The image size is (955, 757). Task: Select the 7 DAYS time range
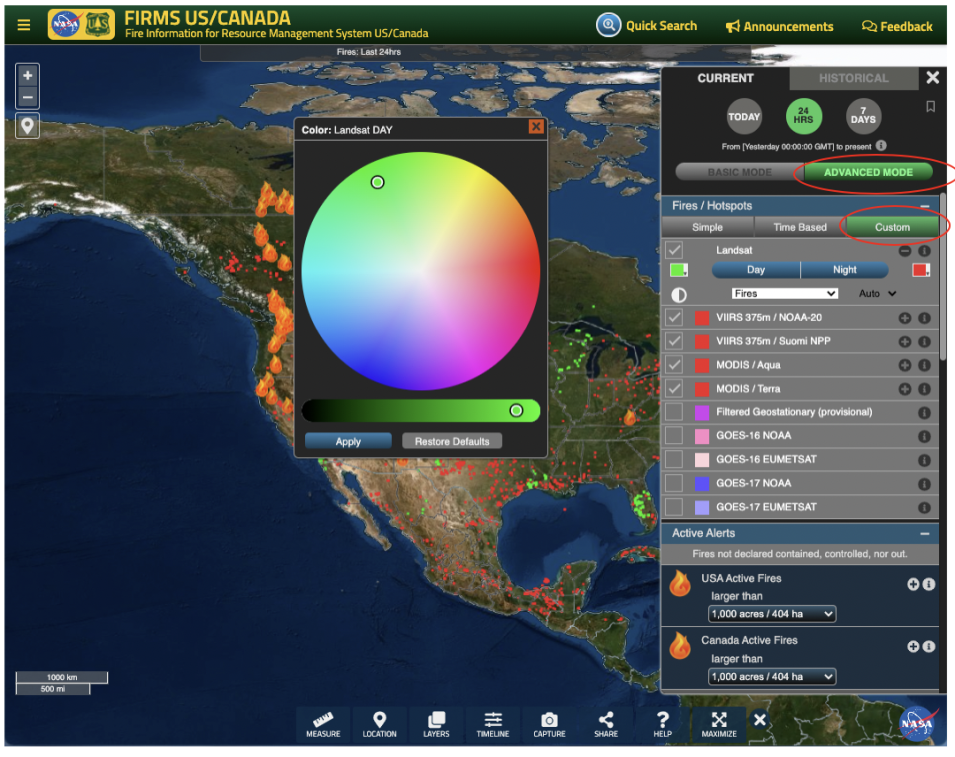[863, 116]
